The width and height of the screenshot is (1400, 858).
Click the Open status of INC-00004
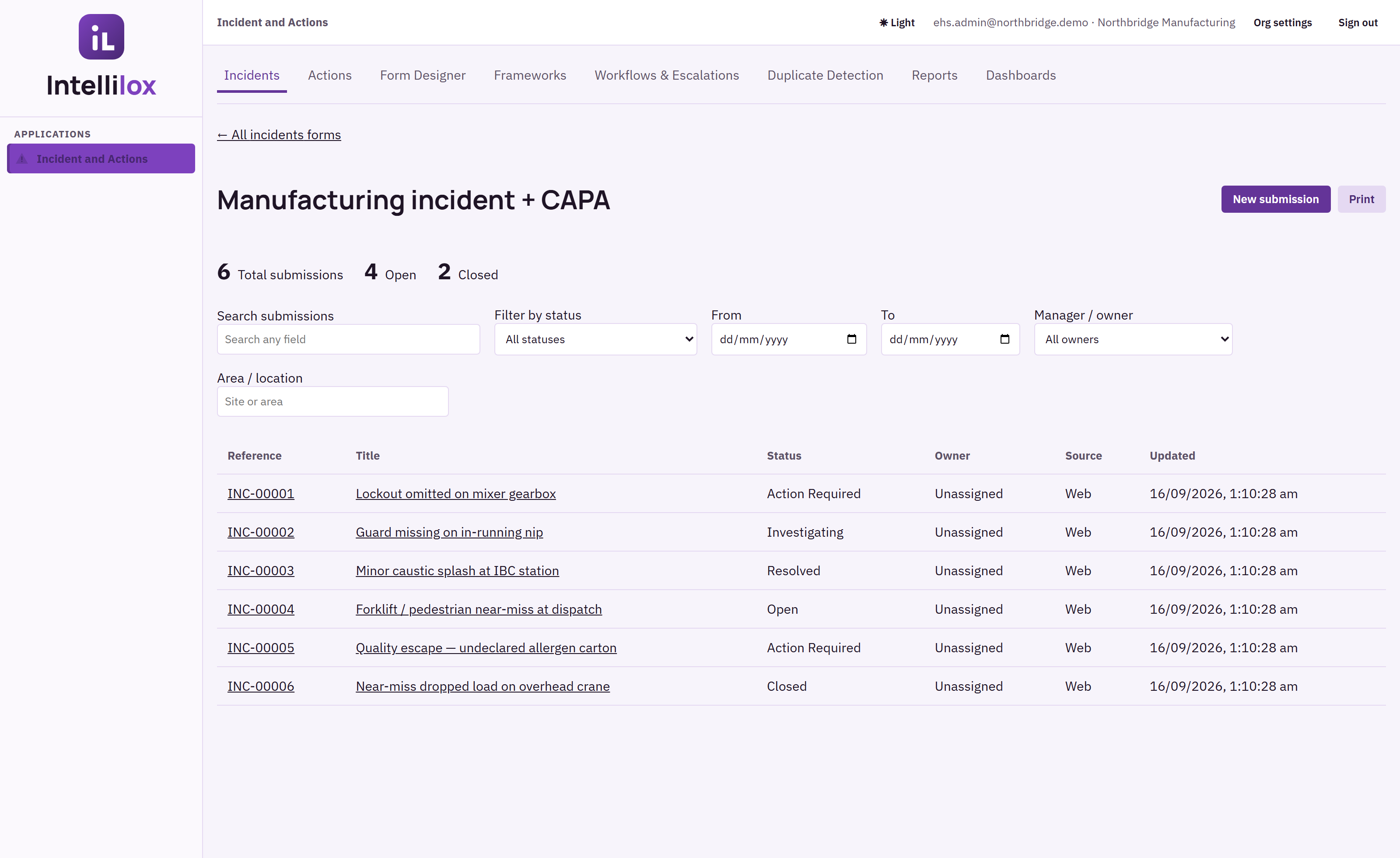[782, 609]
